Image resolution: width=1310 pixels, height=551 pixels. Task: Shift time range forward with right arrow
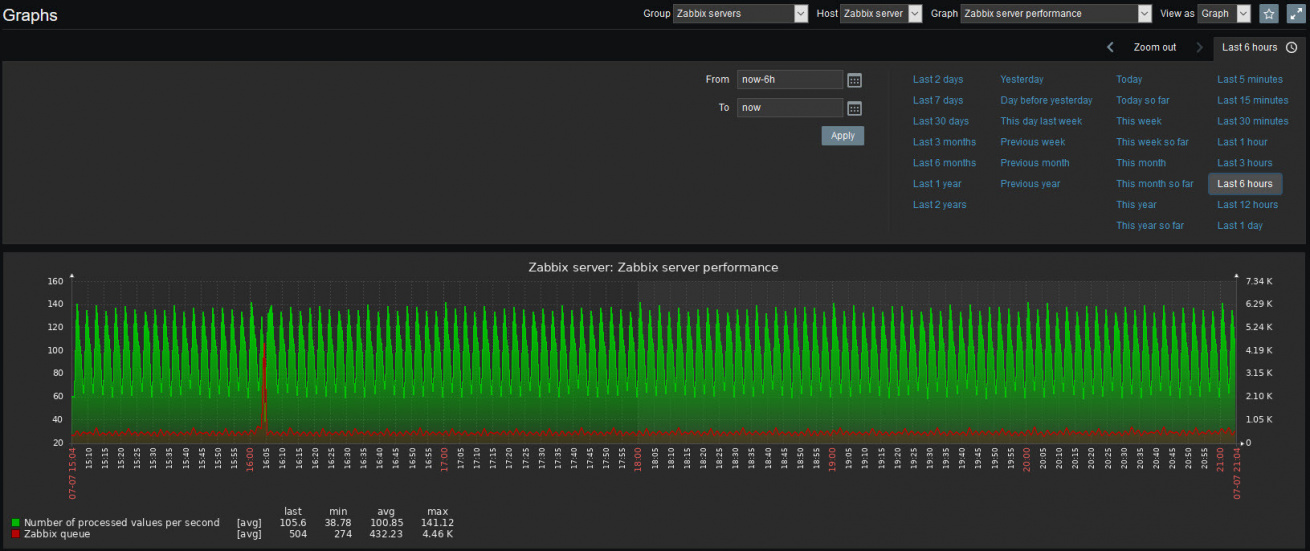coord(1200,47)
